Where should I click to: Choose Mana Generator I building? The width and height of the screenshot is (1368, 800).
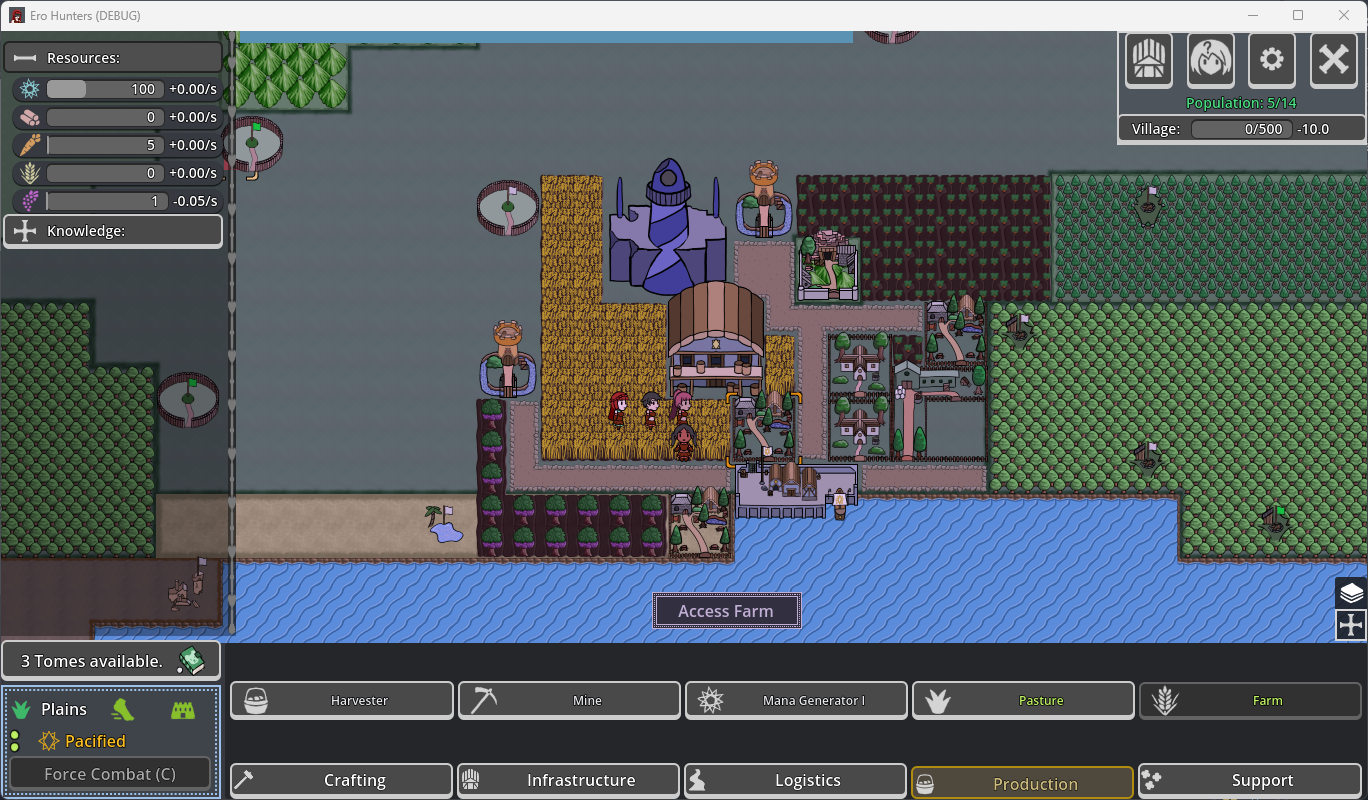[795, 700]
